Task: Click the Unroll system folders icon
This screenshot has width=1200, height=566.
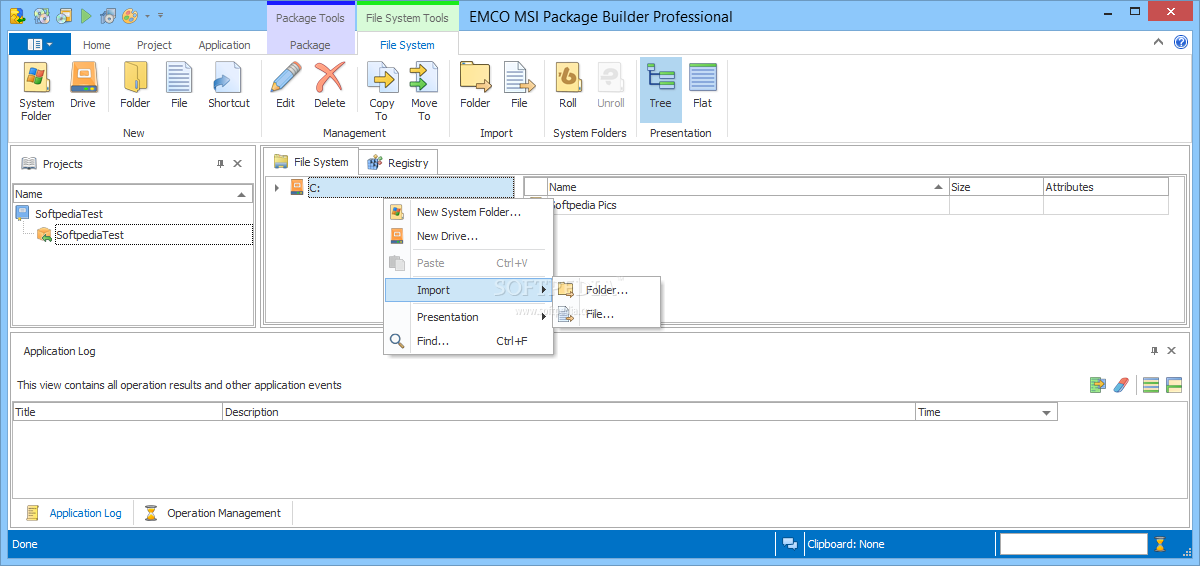Action: coord(611,85)
